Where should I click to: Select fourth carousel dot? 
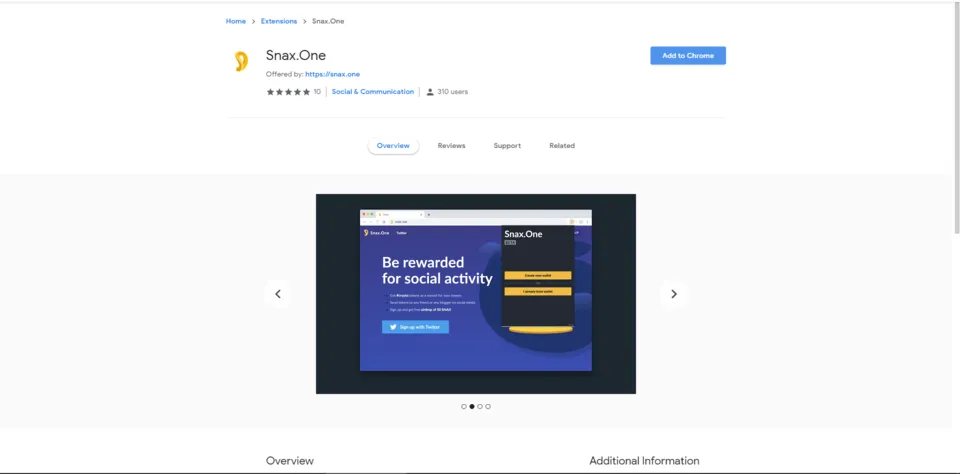click(488, 407)
